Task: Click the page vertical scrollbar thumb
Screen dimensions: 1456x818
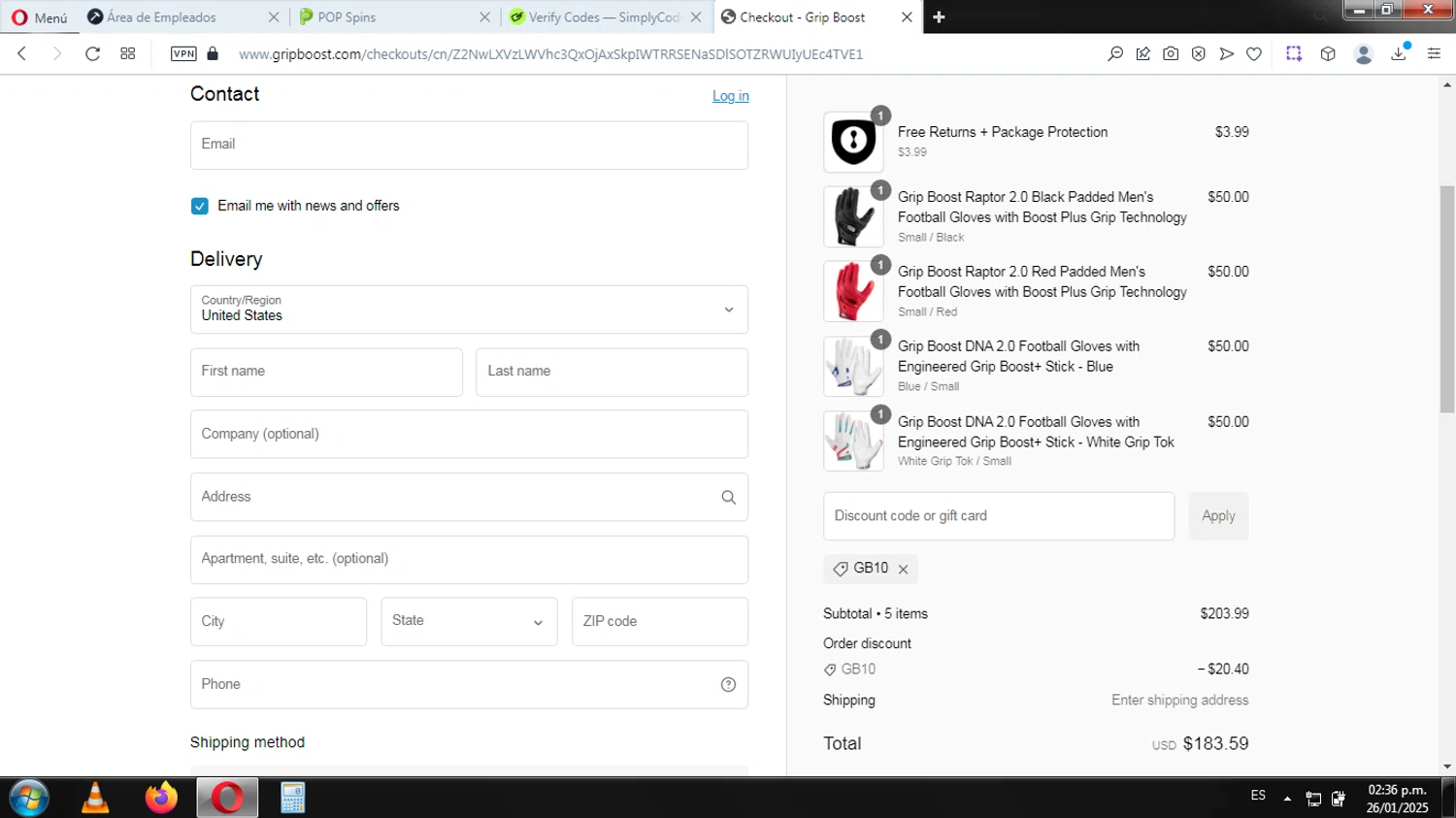Action: [1447, 299]
